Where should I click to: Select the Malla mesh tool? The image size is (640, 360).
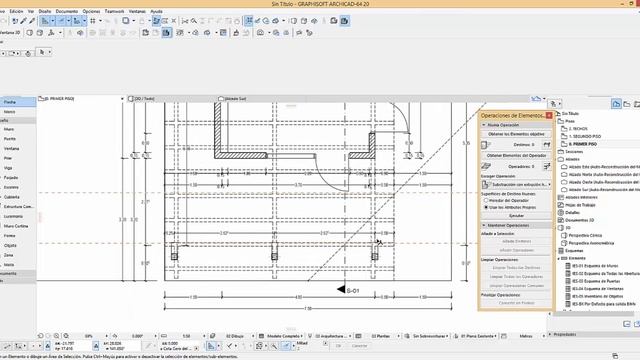(x=18, y=265)
